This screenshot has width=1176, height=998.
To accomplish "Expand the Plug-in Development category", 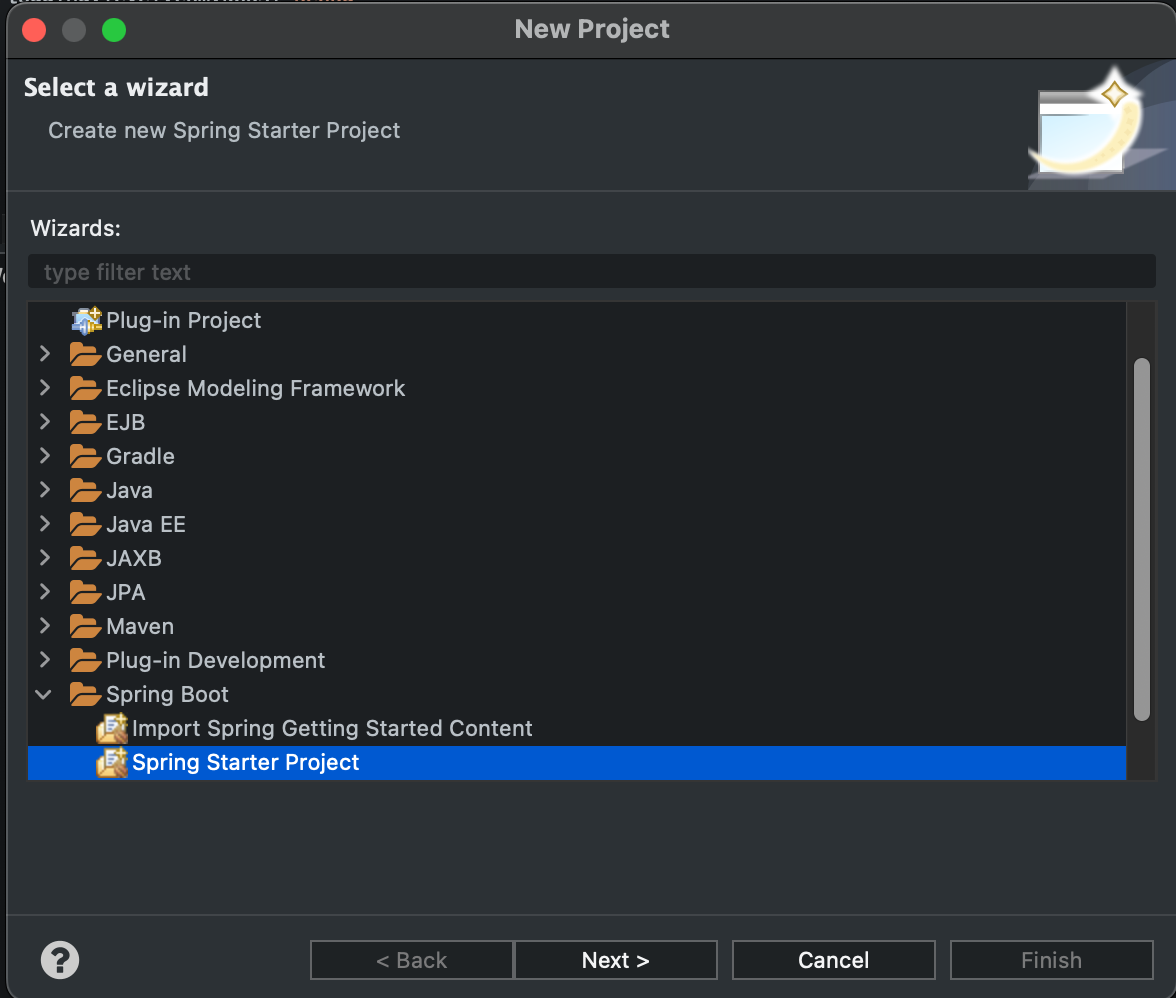I will (x=44, y=660).
